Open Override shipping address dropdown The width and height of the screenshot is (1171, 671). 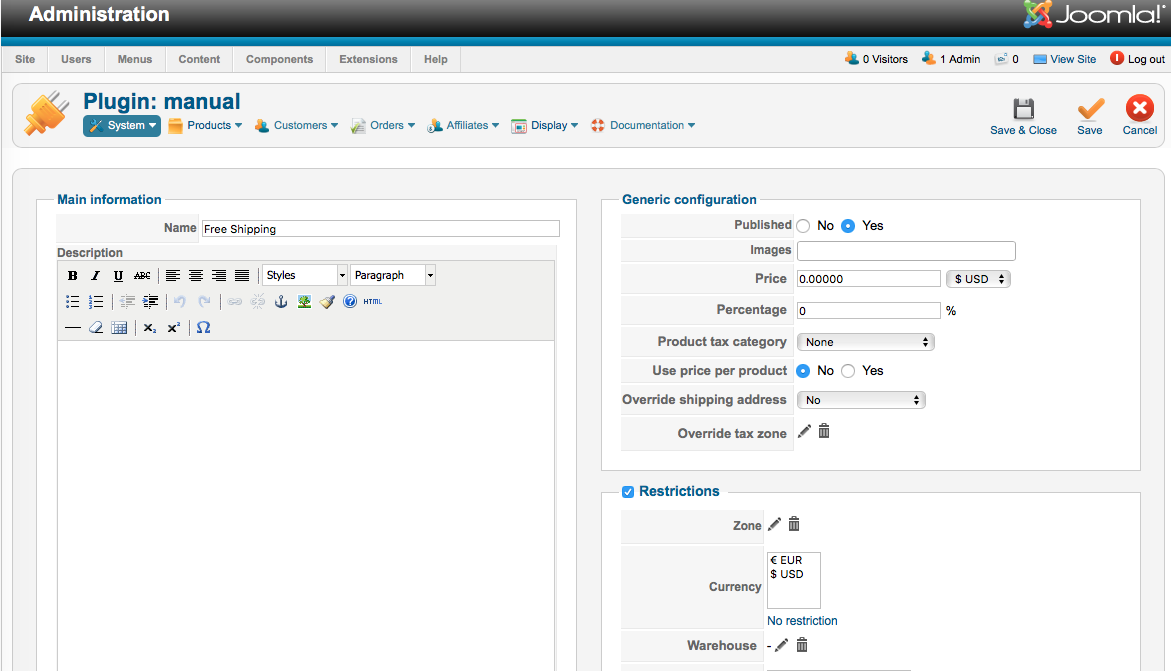click(861, 401)
